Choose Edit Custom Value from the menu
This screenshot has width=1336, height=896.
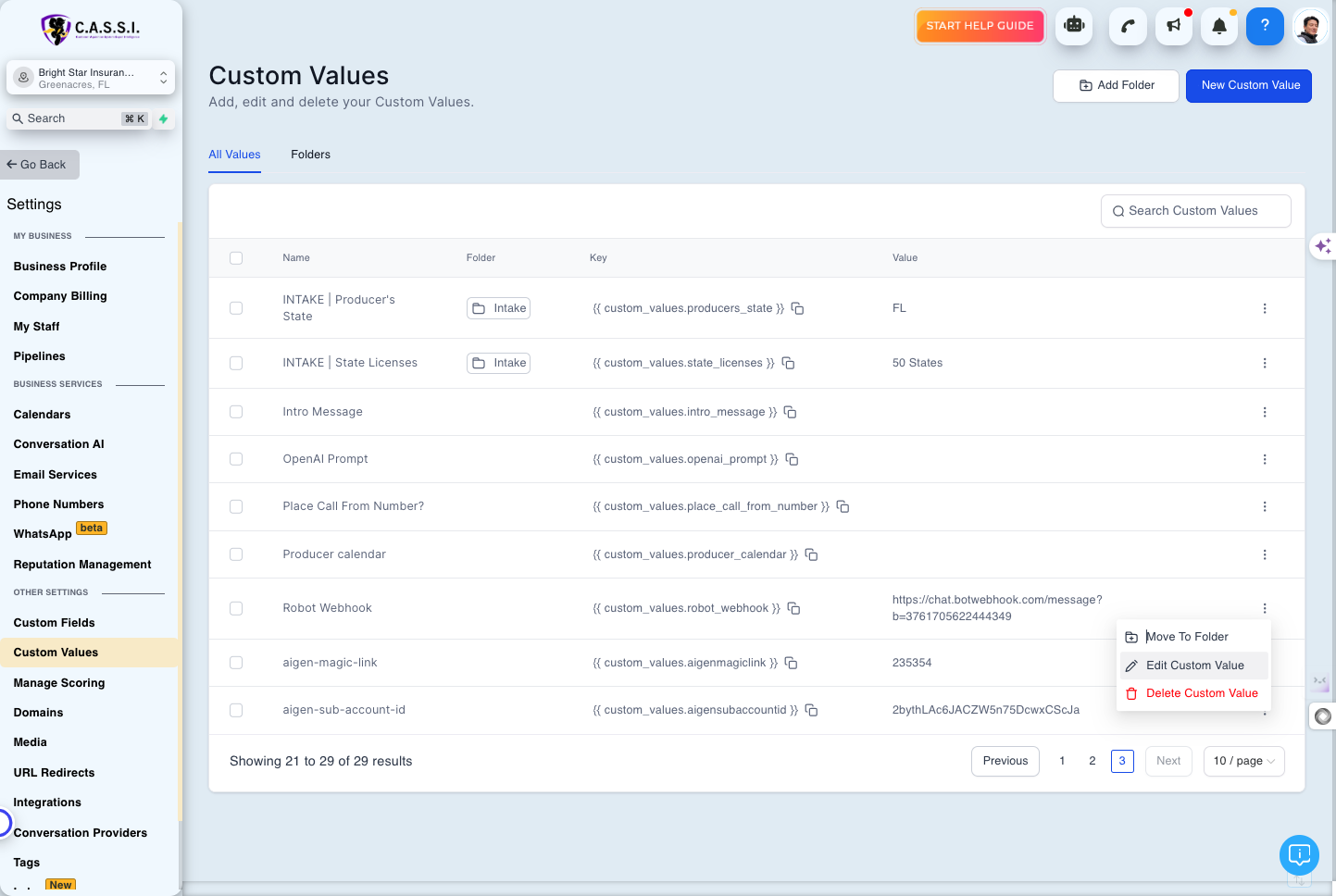(1193, 666)
